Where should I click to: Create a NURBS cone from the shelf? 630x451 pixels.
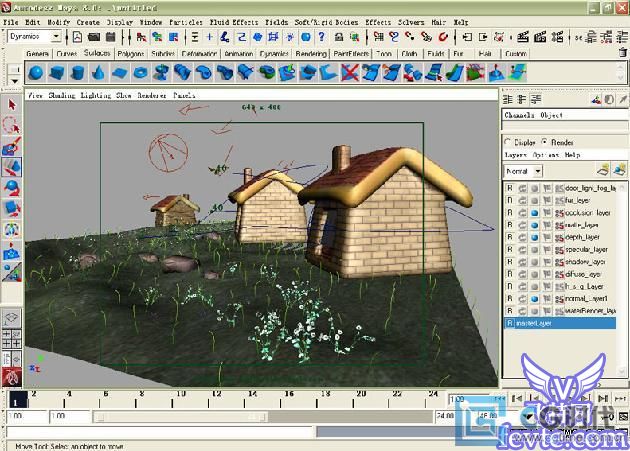pyautogui.click(x=98, y=73)
